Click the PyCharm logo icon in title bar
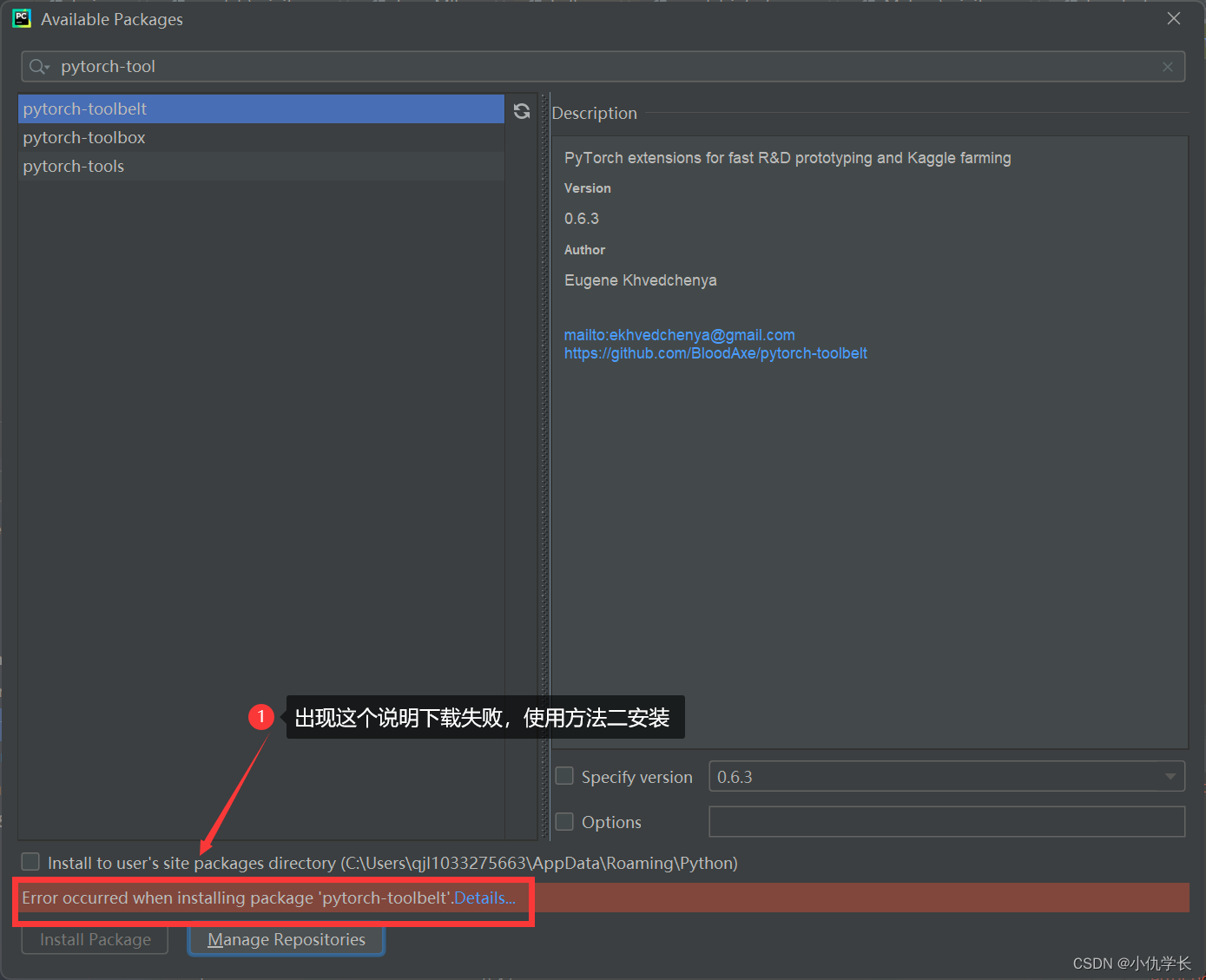Viewport: 1206px width, 980px height. [22, 18]
